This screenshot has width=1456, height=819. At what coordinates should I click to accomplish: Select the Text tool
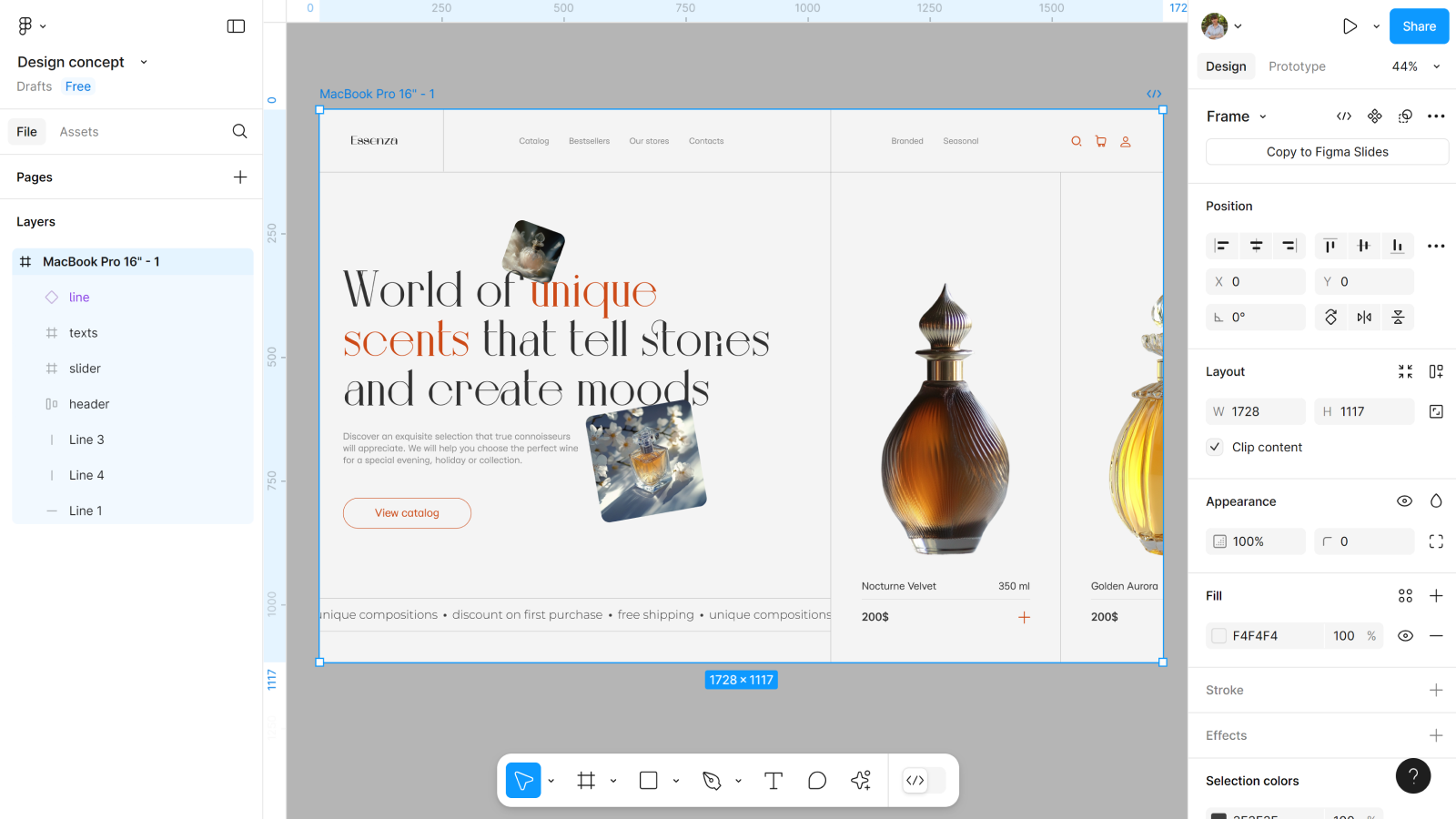773,781
